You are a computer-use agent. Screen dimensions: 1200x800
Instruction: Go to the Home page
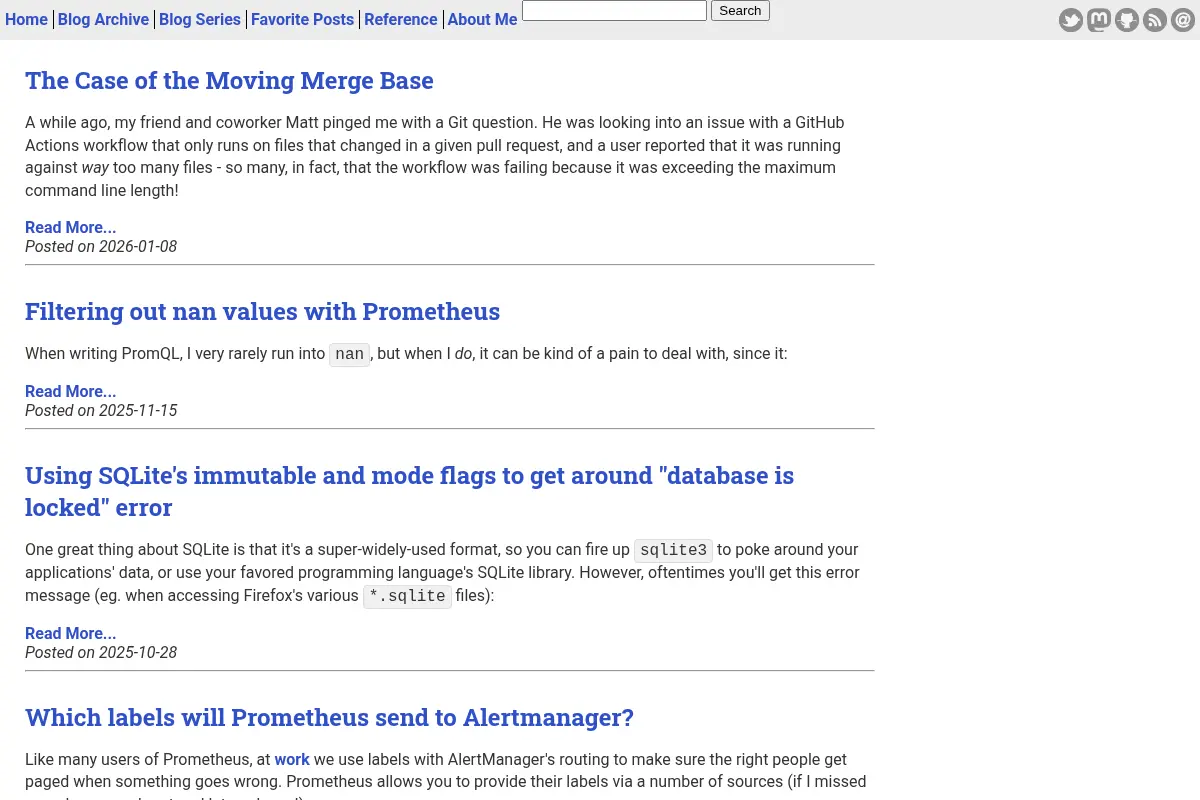[26, 19]
